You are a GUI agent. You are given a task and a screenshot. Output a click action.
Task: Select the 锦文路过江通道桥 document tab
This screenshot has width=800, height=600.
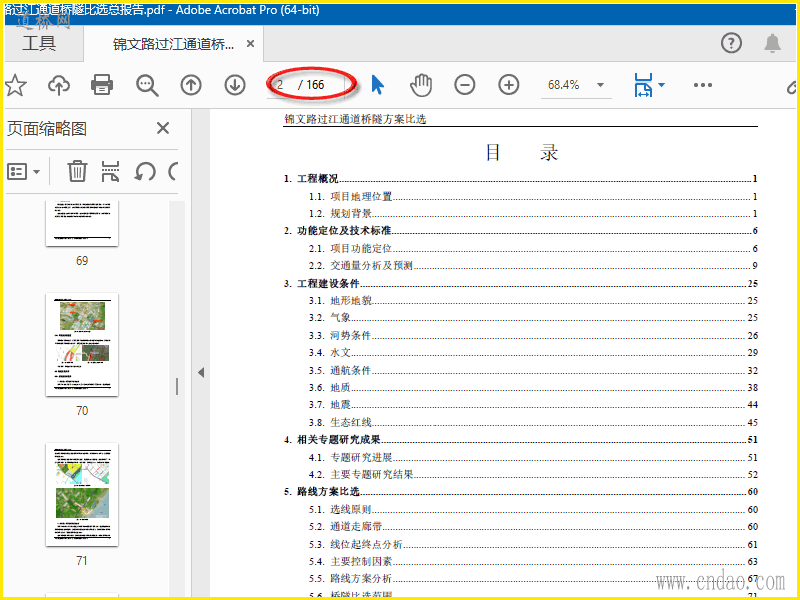point(173,44)
